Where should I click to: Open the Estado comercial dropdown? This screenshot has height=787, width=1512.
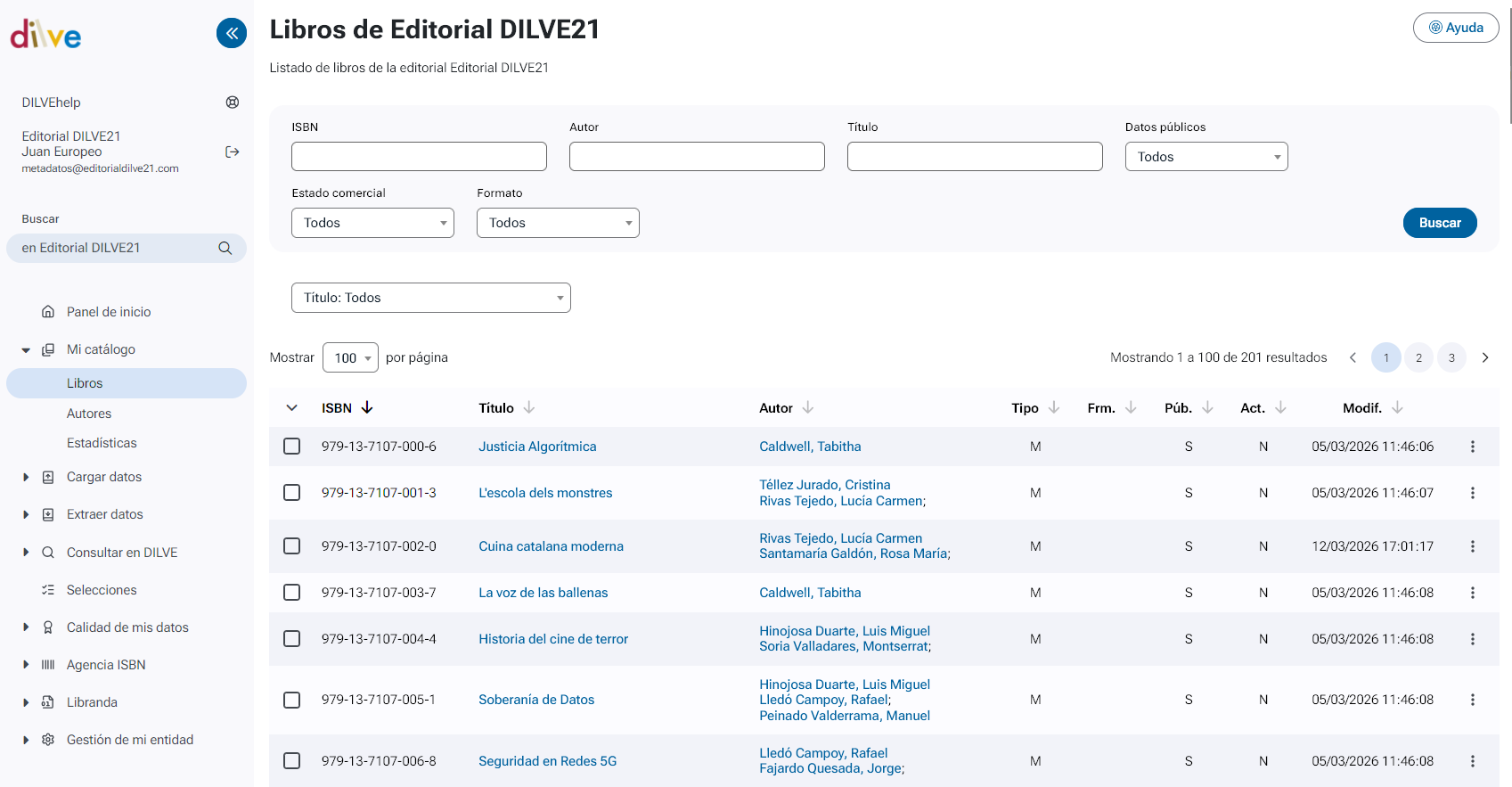(x=372, y=223)
